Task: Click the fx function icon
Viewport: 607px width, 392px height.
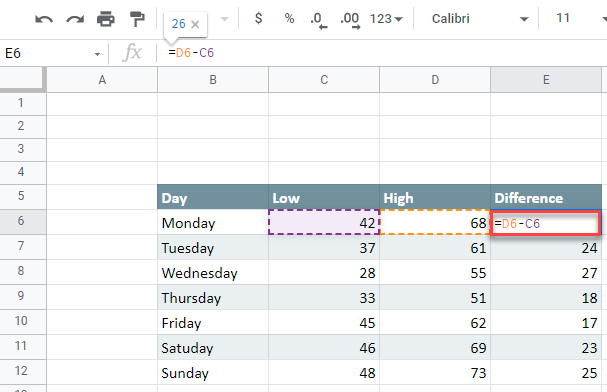Action: pyautogui.click(x=132, y=52)
